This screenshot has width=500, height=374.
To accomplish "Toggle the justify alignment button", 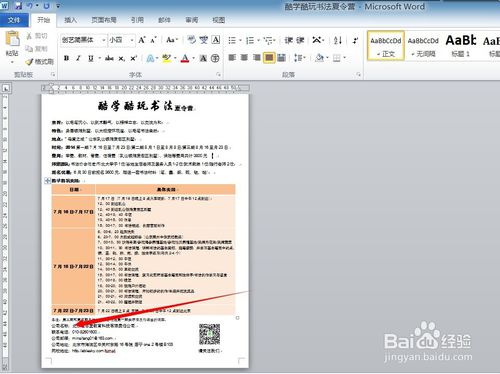I will (269, 58).
